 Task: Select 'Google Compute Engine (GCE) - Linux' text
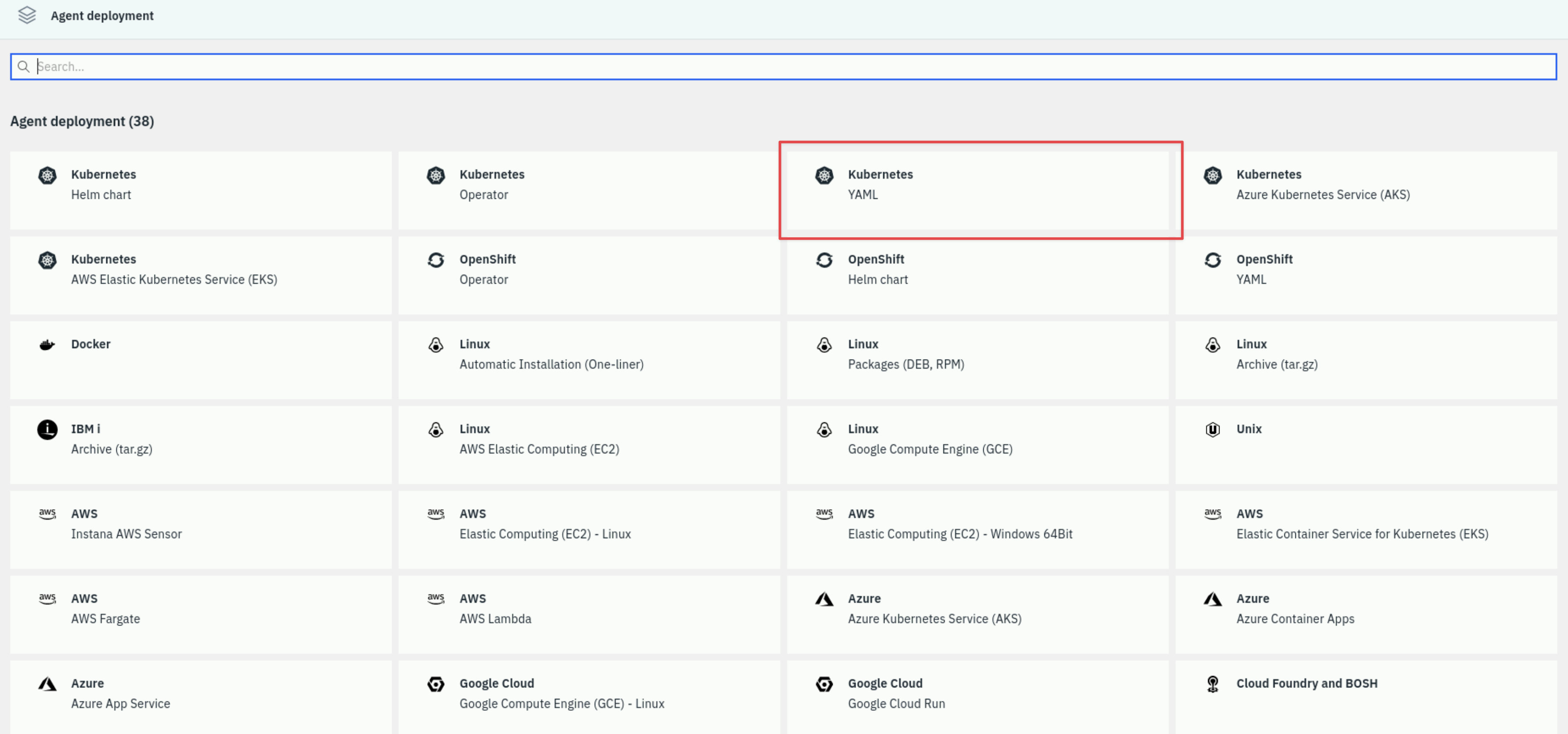click(x=562, y=704)
